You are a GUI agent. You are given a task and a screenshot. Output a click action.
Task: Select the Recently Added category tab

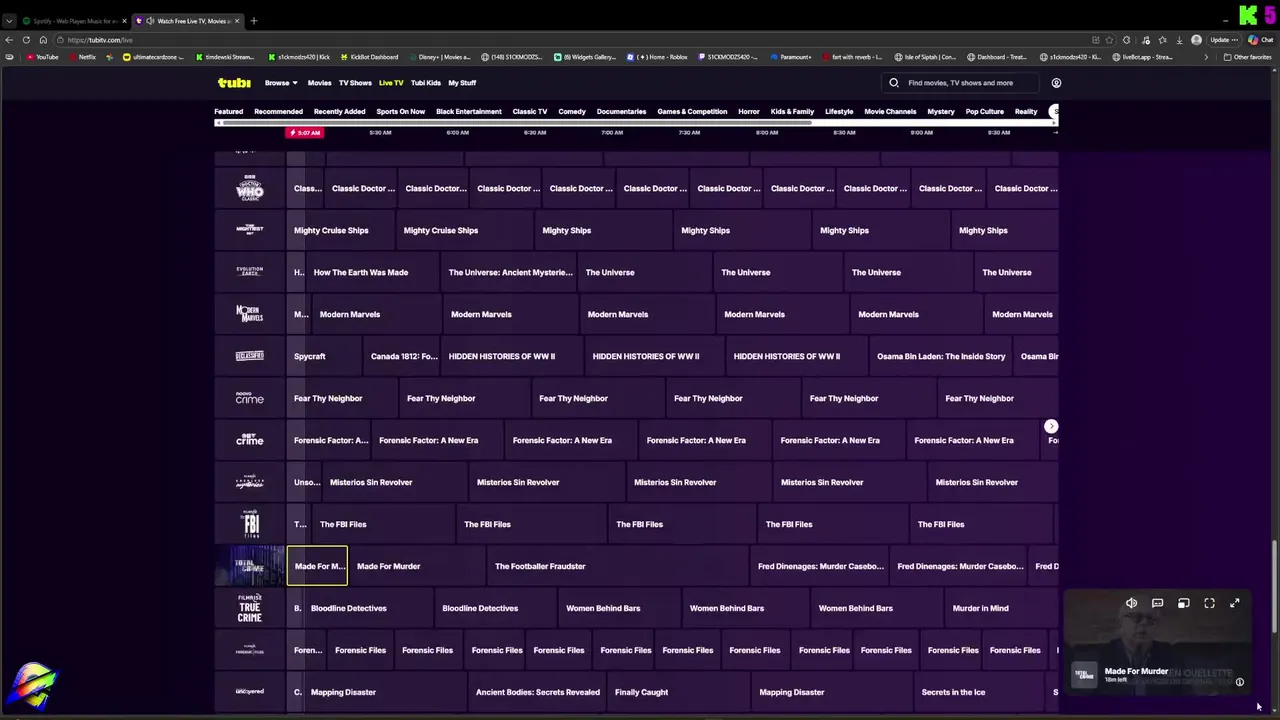pyautogui.click(x=339, y=112)
